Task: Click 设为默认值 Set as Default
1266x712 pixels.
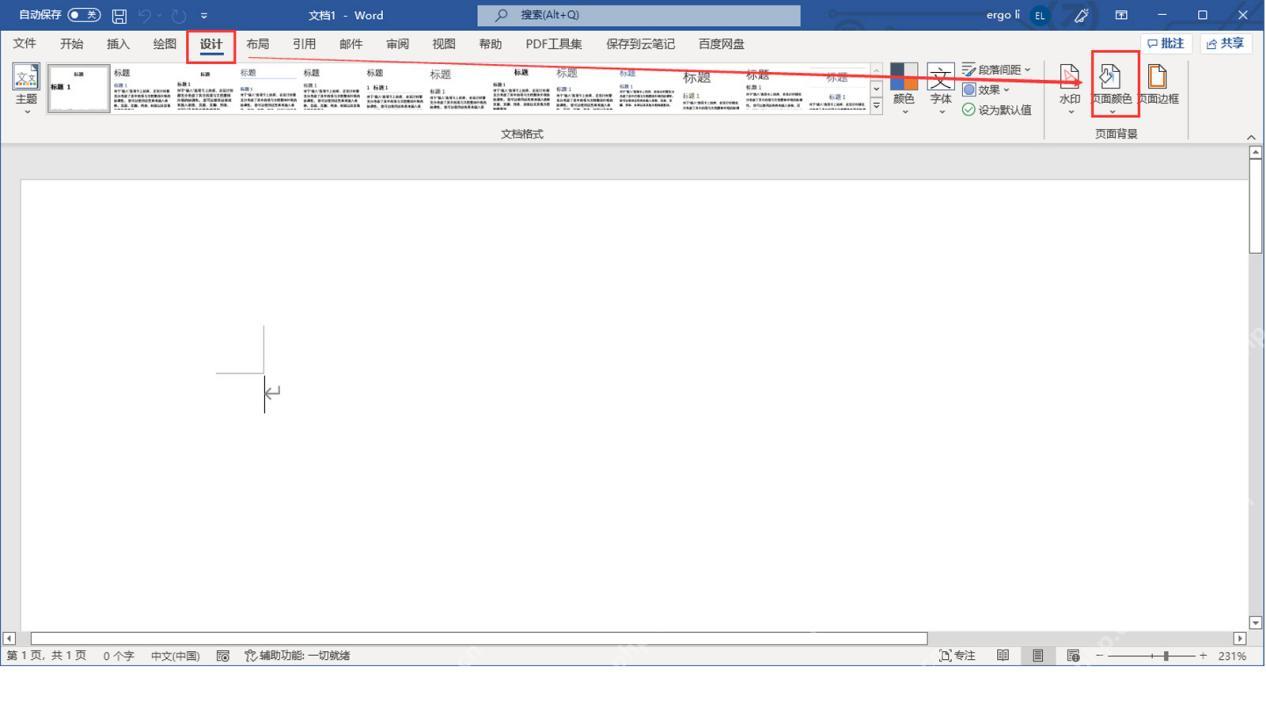Action: 997,109
